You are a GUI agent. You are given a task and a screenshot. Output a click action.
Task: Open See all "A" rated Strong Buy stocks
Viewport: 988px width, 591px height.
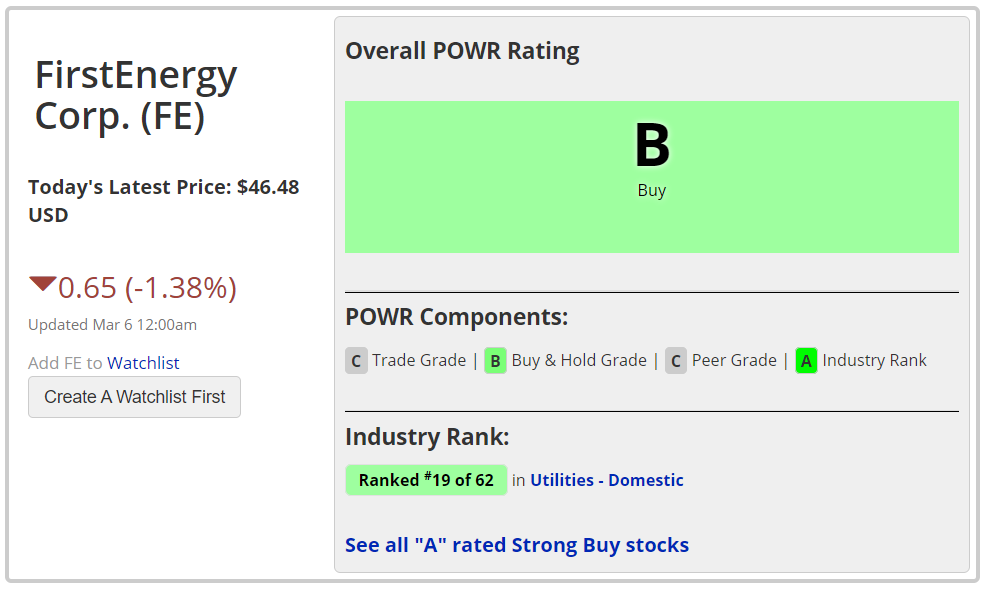coord(517,545)
